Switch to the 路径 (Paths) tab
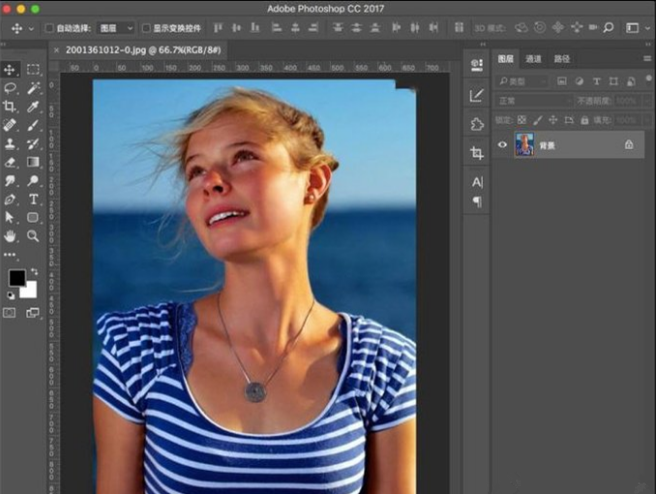The image size is (656, 494). 562,59
